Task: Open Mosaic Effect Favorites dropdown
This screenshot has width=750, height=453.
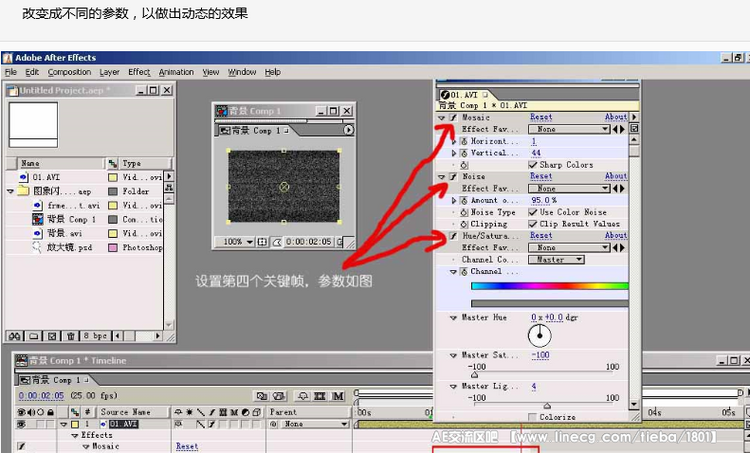Action: tap(569, 129)
